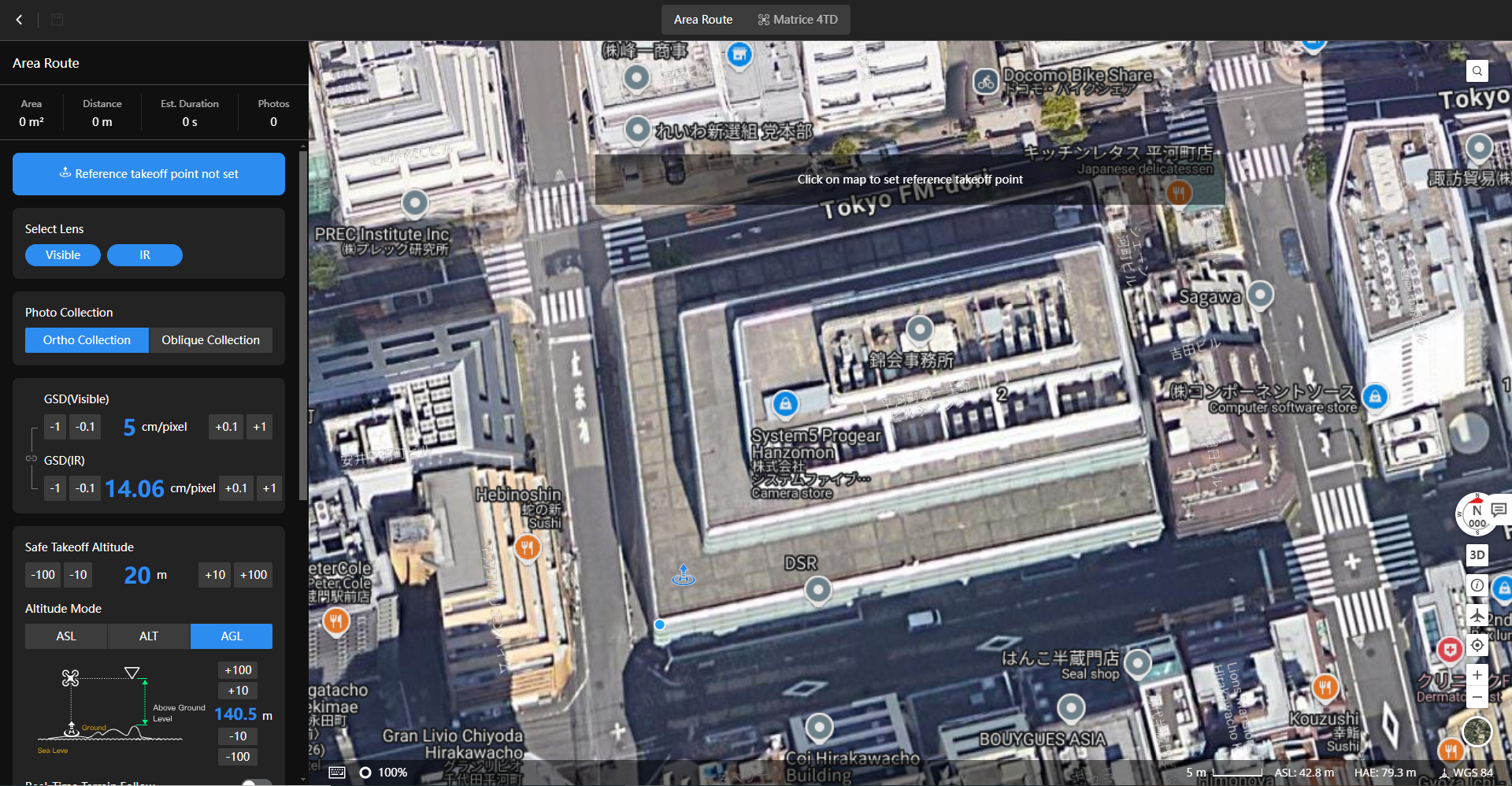1512x786 pixels.
Task: Click Reference takeoff point not set button
Action: tap(149, 174)
